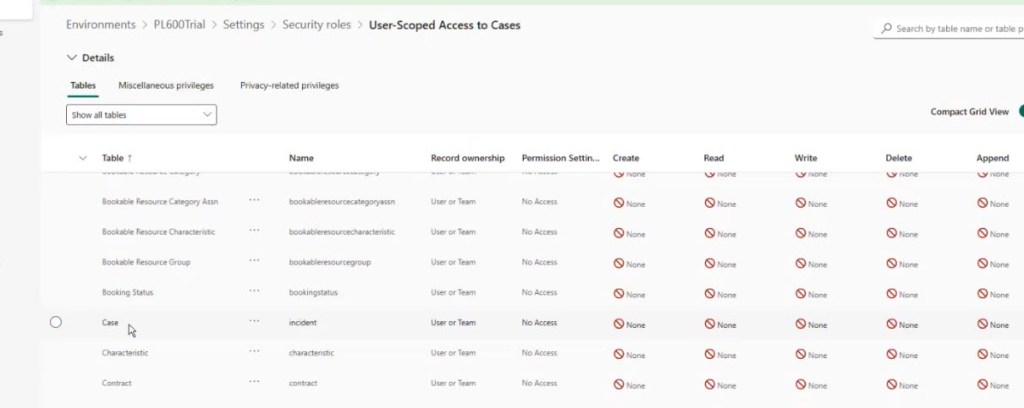Click the Case row Read privilege icon
The height and width of the screenshot is (408, 1024).
tap(710, 324)
